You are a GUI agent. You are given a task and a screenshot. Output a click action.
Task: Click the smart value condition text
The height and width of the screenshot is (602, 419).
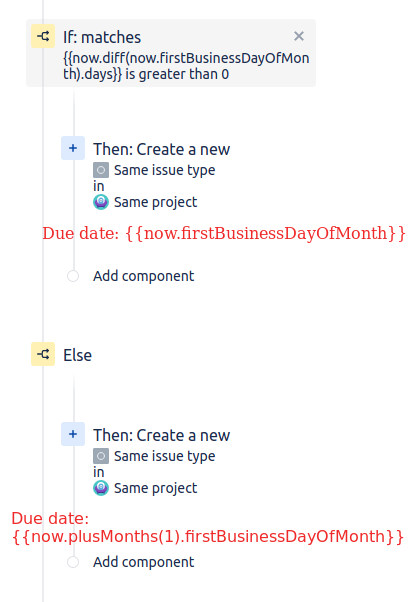[186, 66]
